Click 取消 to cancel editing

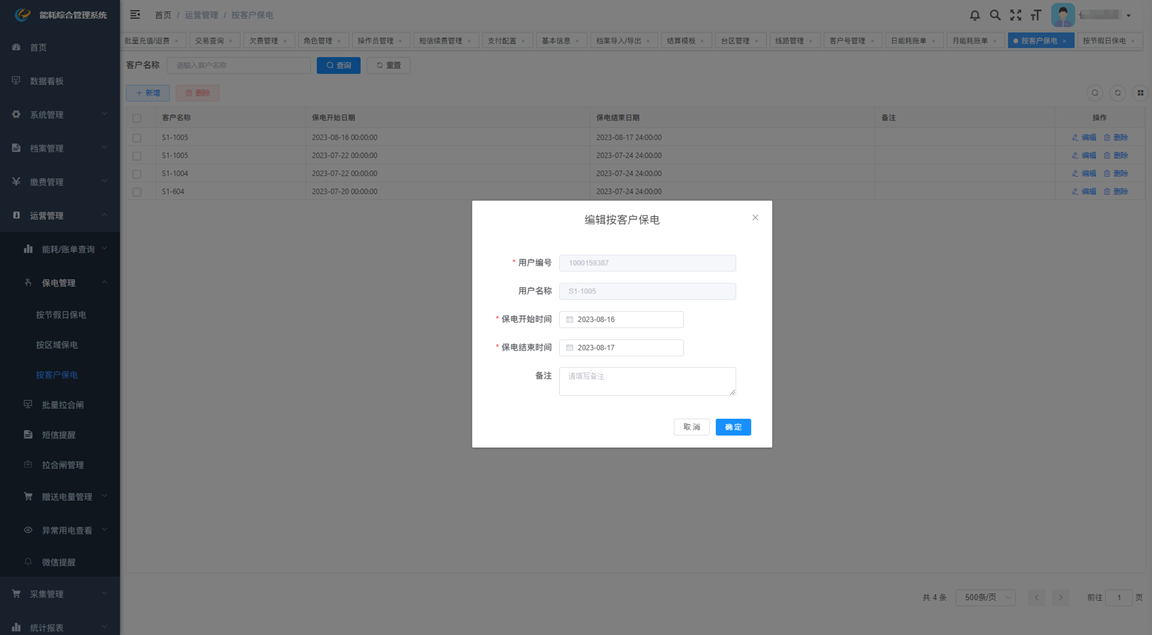pos(691,427)
